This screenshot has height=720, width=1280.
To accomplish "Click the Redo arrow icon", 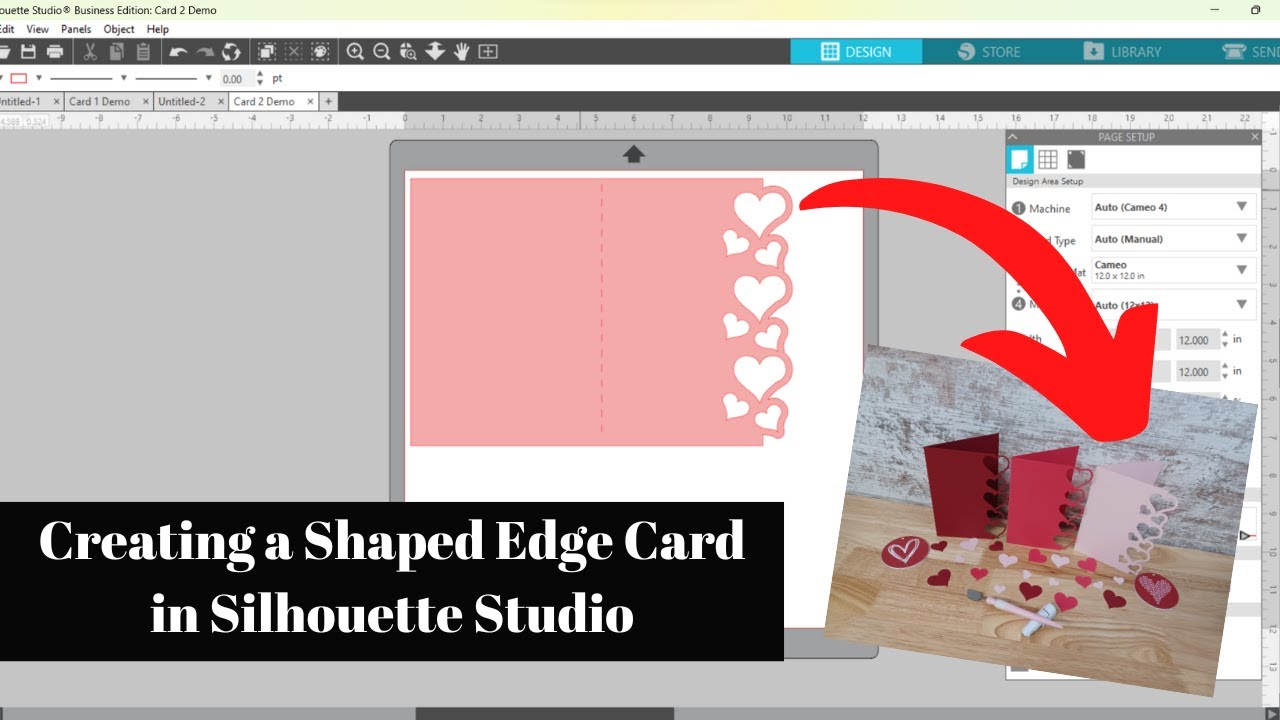I will 205,51.
